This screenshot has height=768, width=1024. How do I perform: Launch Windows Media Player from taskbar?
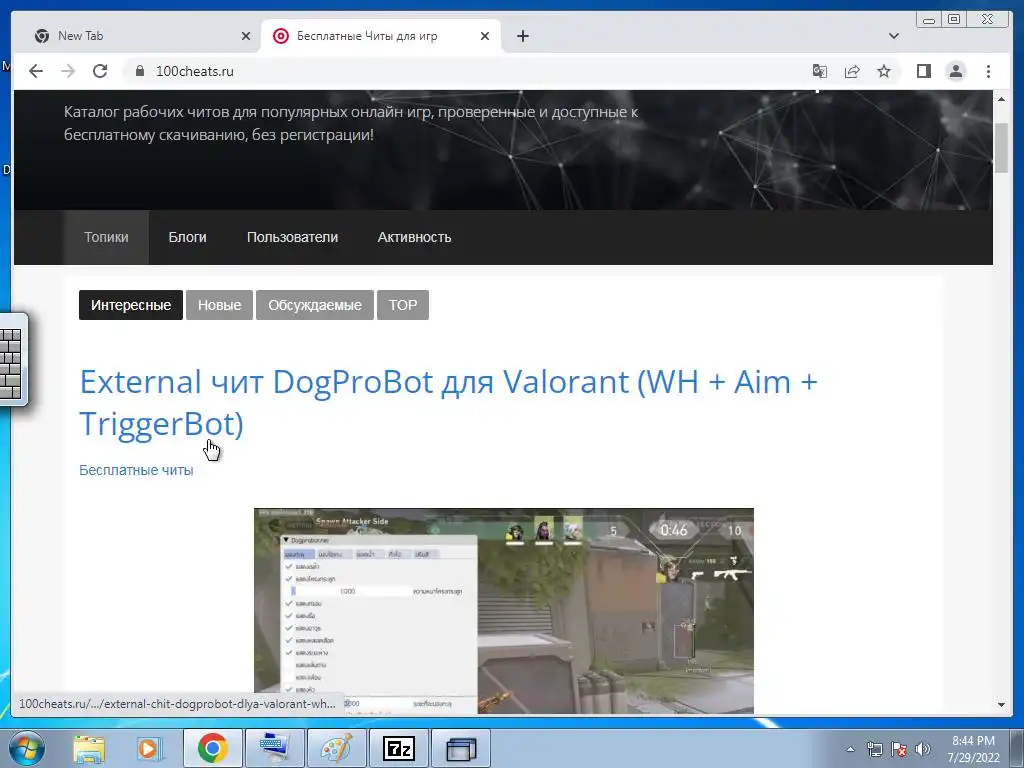150,748
